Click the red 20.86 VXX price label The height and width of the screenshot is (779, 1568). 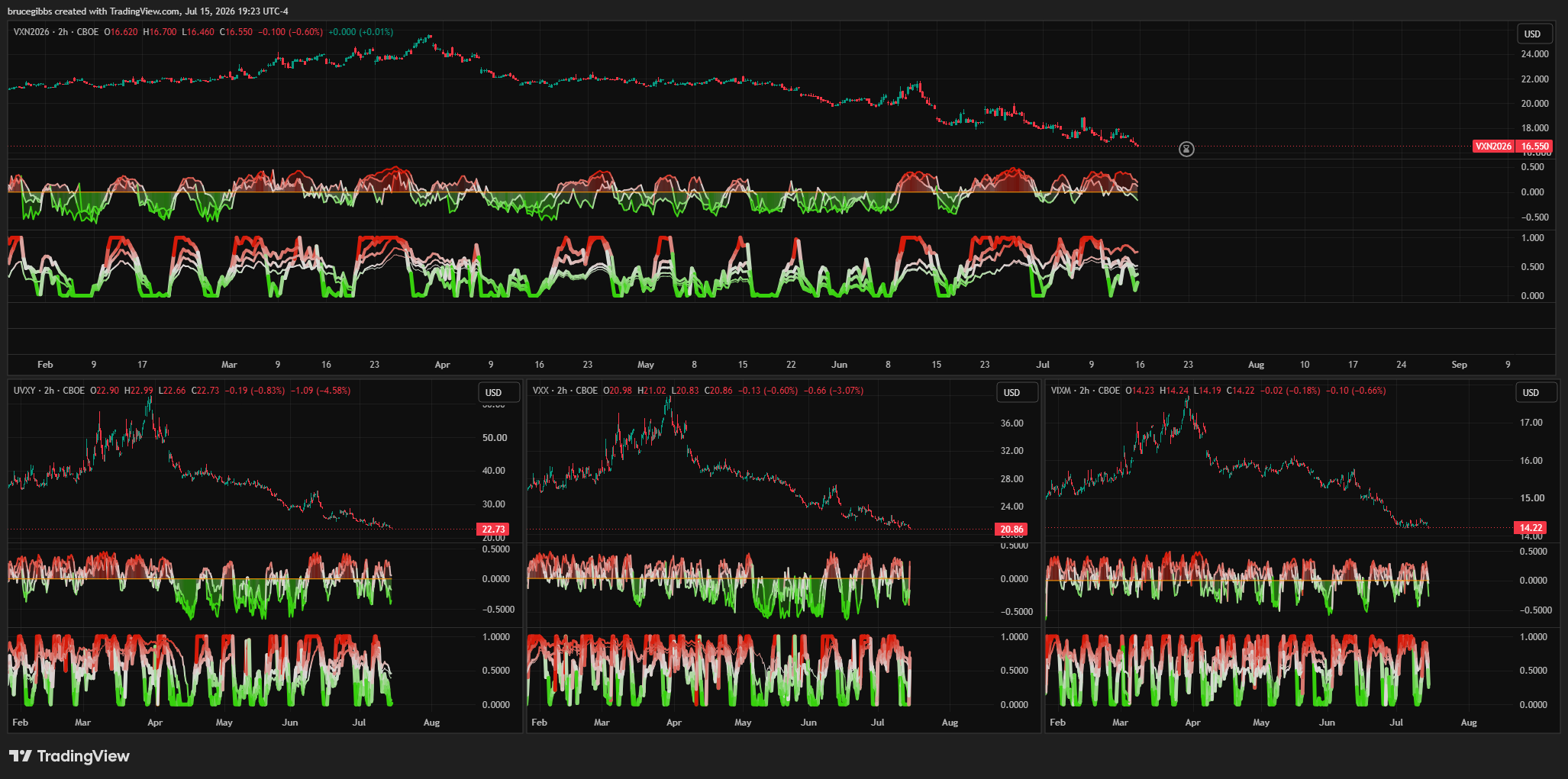click(1011, 529)
